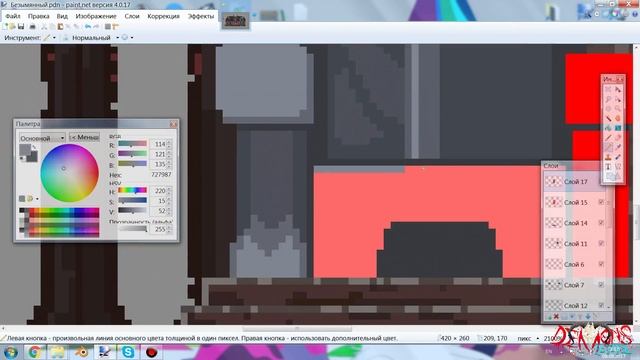Click the secondary color swatch
Screen dimensions: 640x360
(33, 157)
